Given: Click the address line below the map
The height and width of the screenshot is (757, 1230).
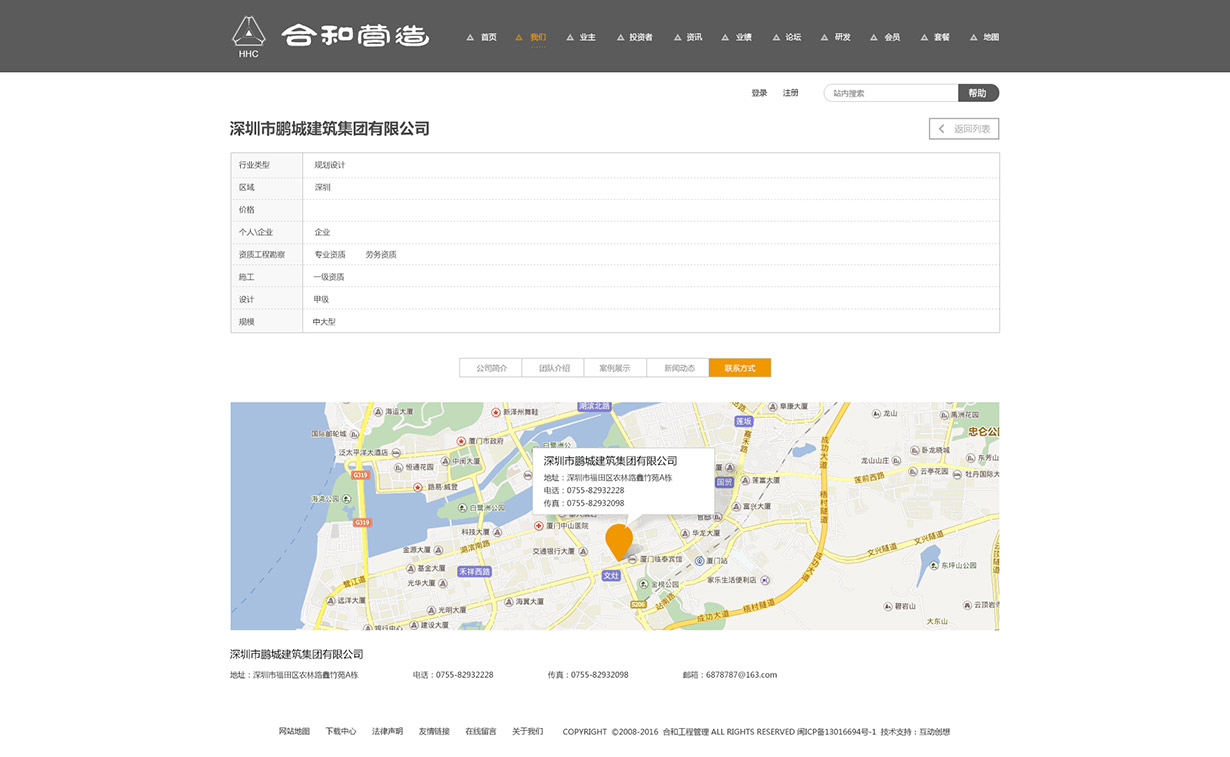Looking at the screenshot, I should click(x=294, y=675).
